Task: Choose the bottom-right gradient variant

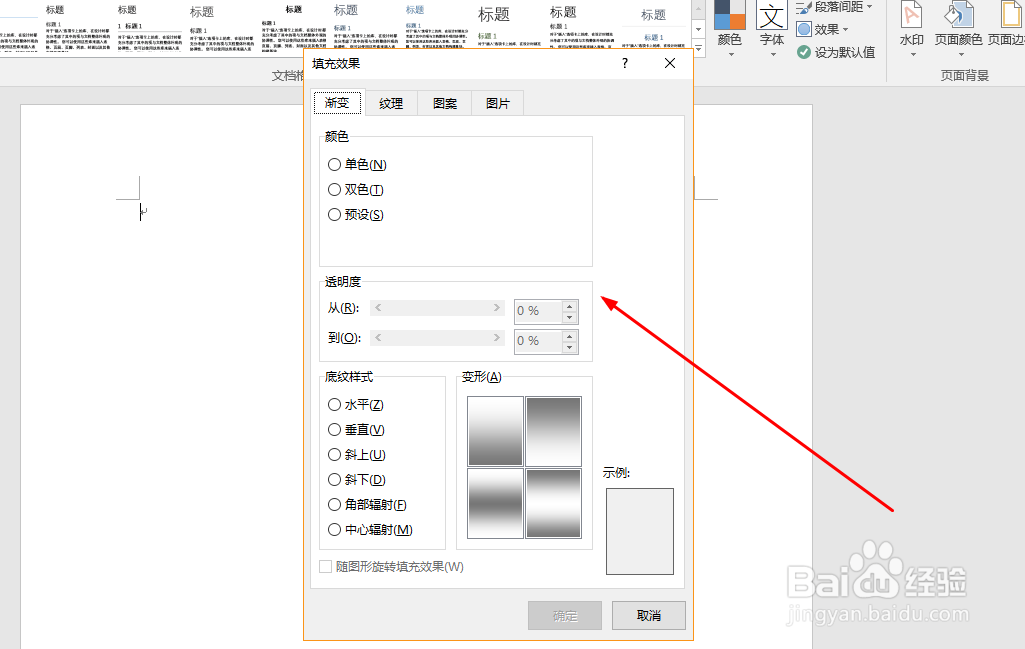Action: (554, 503)
